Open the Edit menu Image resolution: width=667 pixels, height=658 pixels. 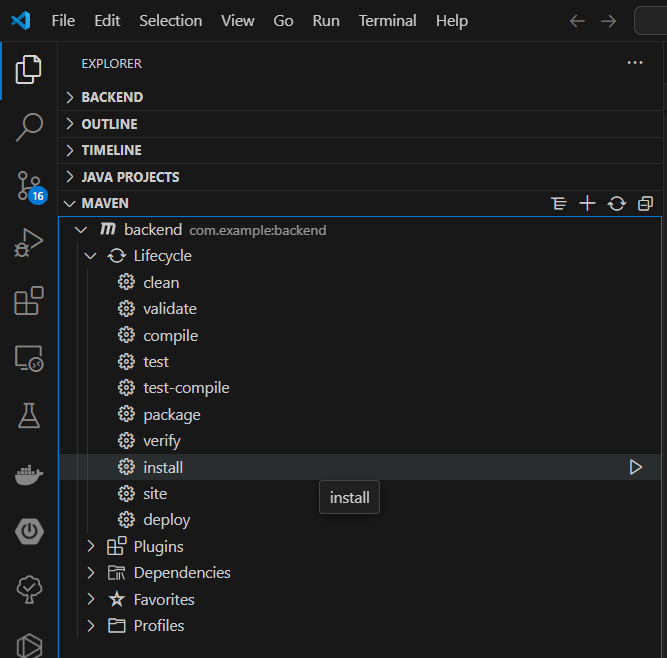107,21
